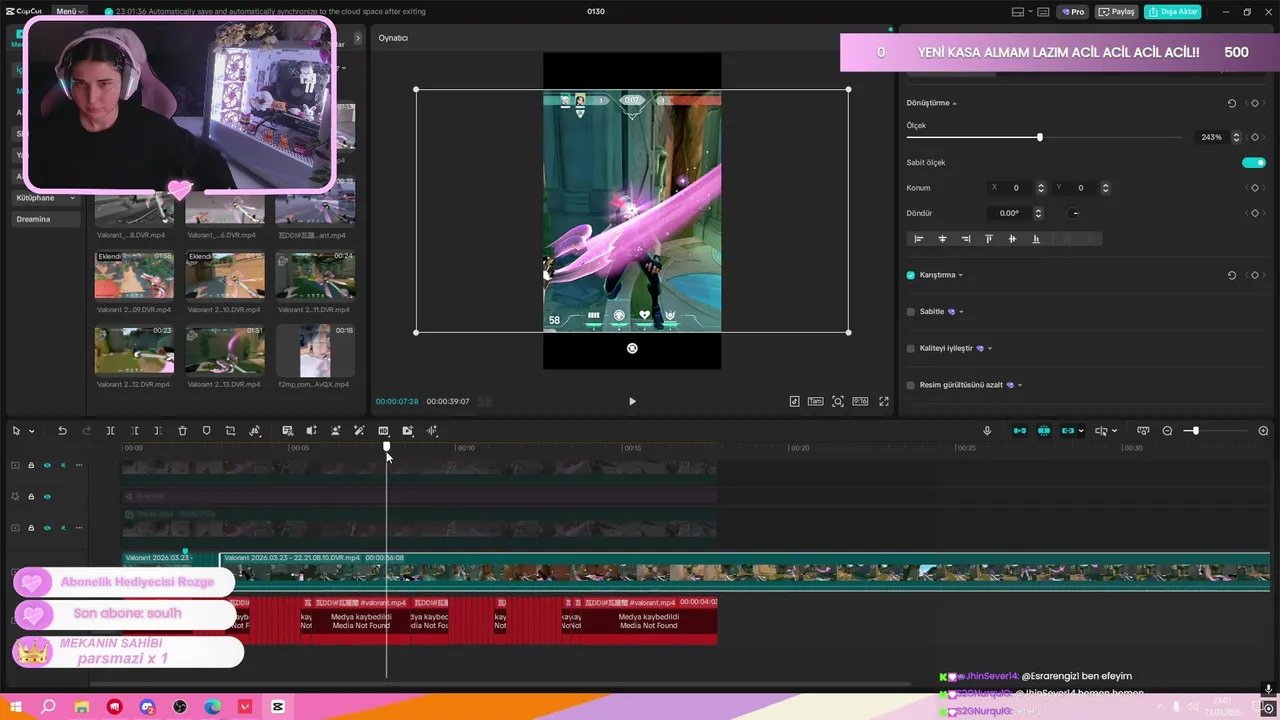Add a marker with the shield-shaped icon
The height and width of the screenshot is (720, 1280).
(206, 431)
